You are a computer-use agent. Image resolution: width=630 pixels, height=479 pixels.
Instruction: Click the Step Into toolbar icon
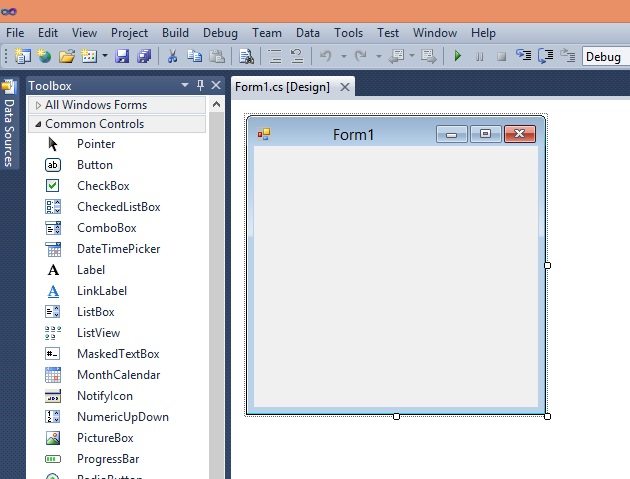pos(524,56)
